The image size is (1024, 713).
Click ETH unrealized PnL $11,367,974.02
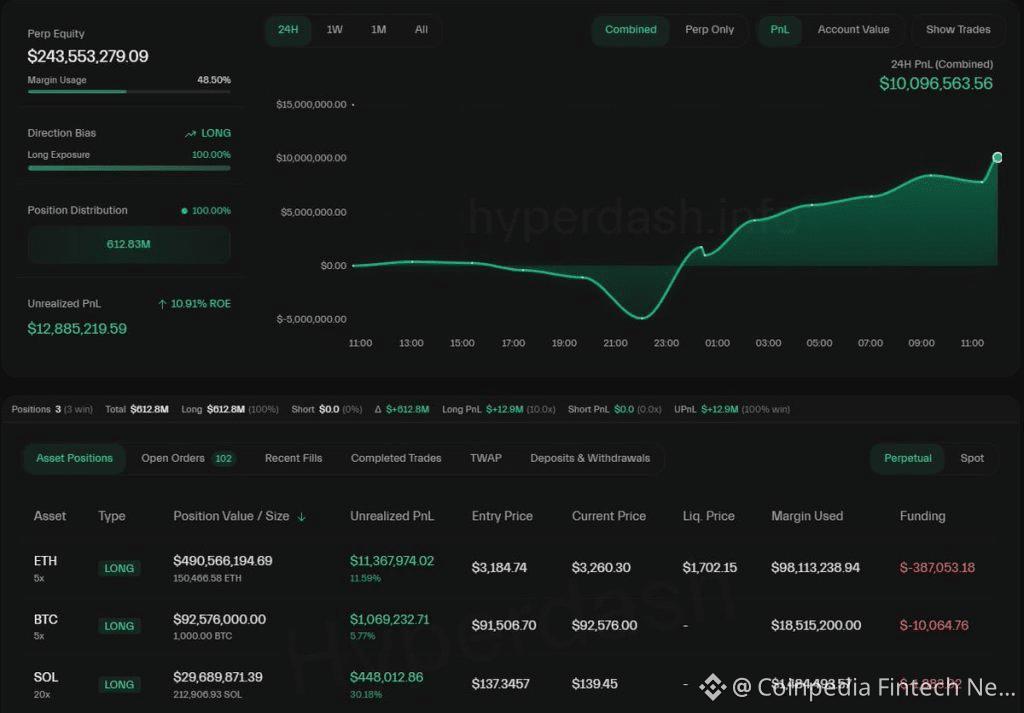tap(392, 561)
